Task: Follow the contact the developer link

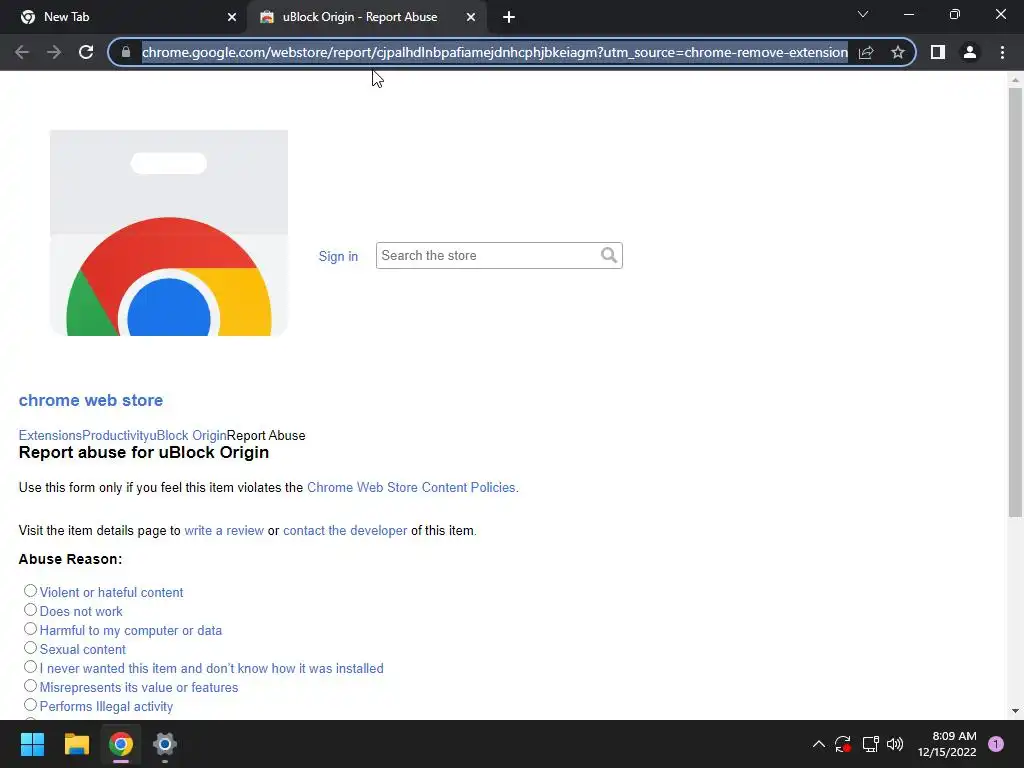Action: 345,531
